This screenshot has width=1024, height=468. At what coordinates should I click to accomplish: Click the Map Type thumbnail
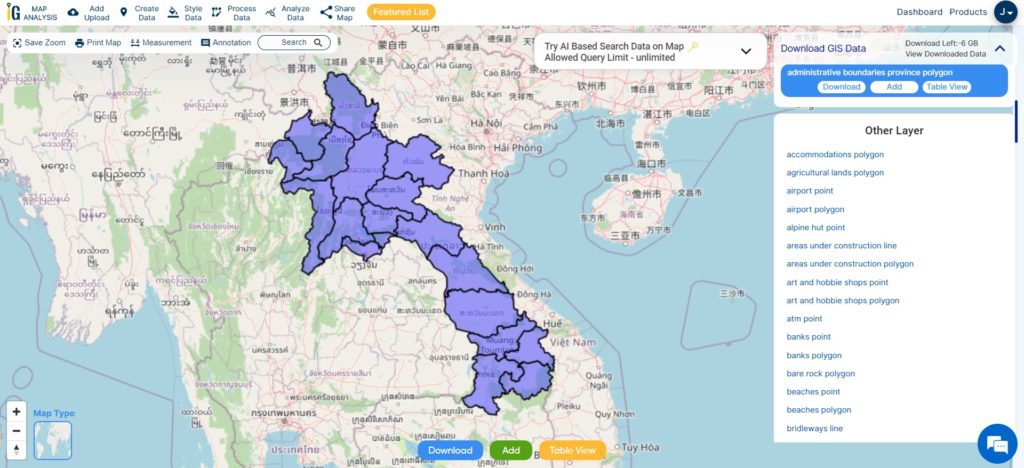point(53,440)
